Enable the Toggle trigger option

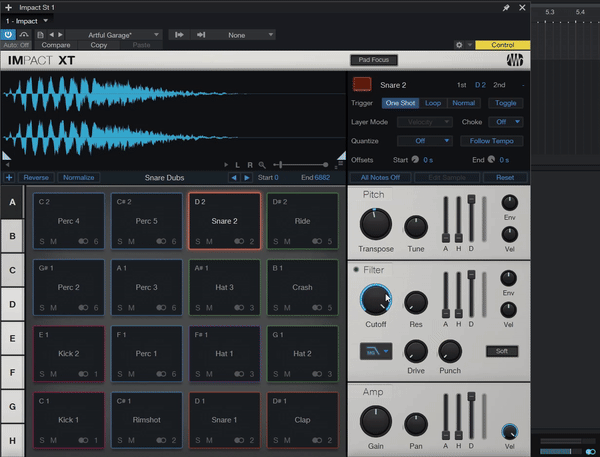click(505, 103)
